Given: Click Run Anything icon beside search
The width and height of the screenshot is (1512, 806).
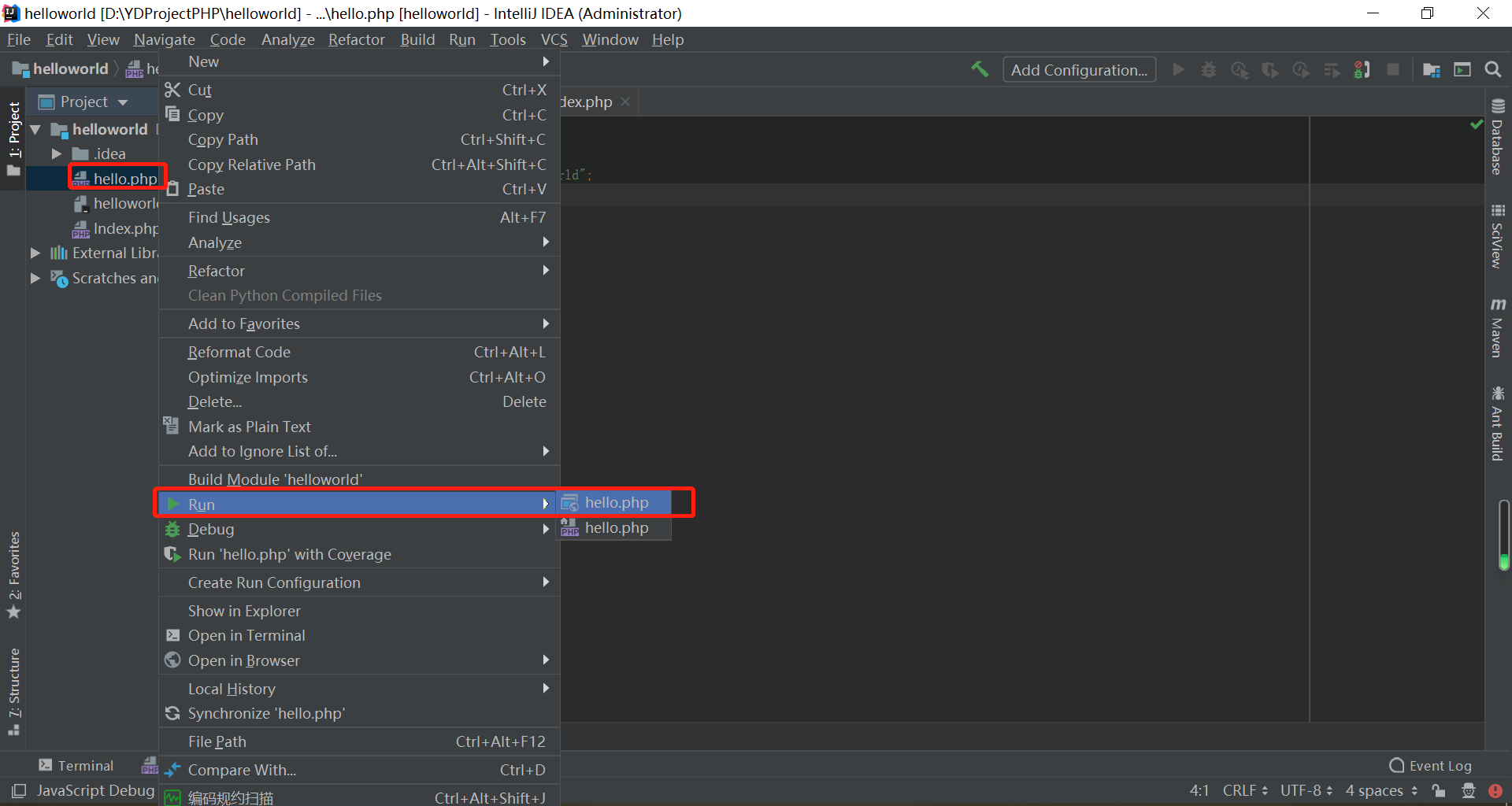Looking at the screenshot, I should pyautogui.click(x=1462, y=70).
